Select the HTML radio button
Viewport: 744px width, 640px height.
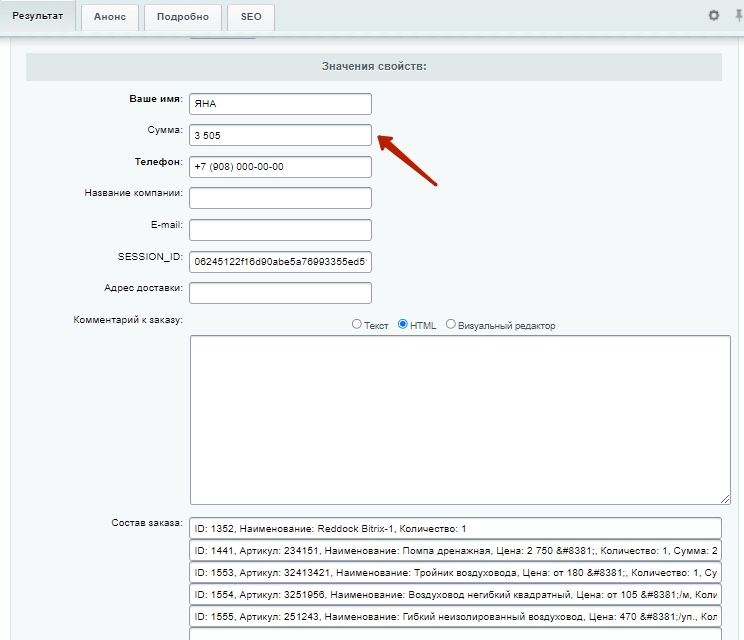point(403,324)
